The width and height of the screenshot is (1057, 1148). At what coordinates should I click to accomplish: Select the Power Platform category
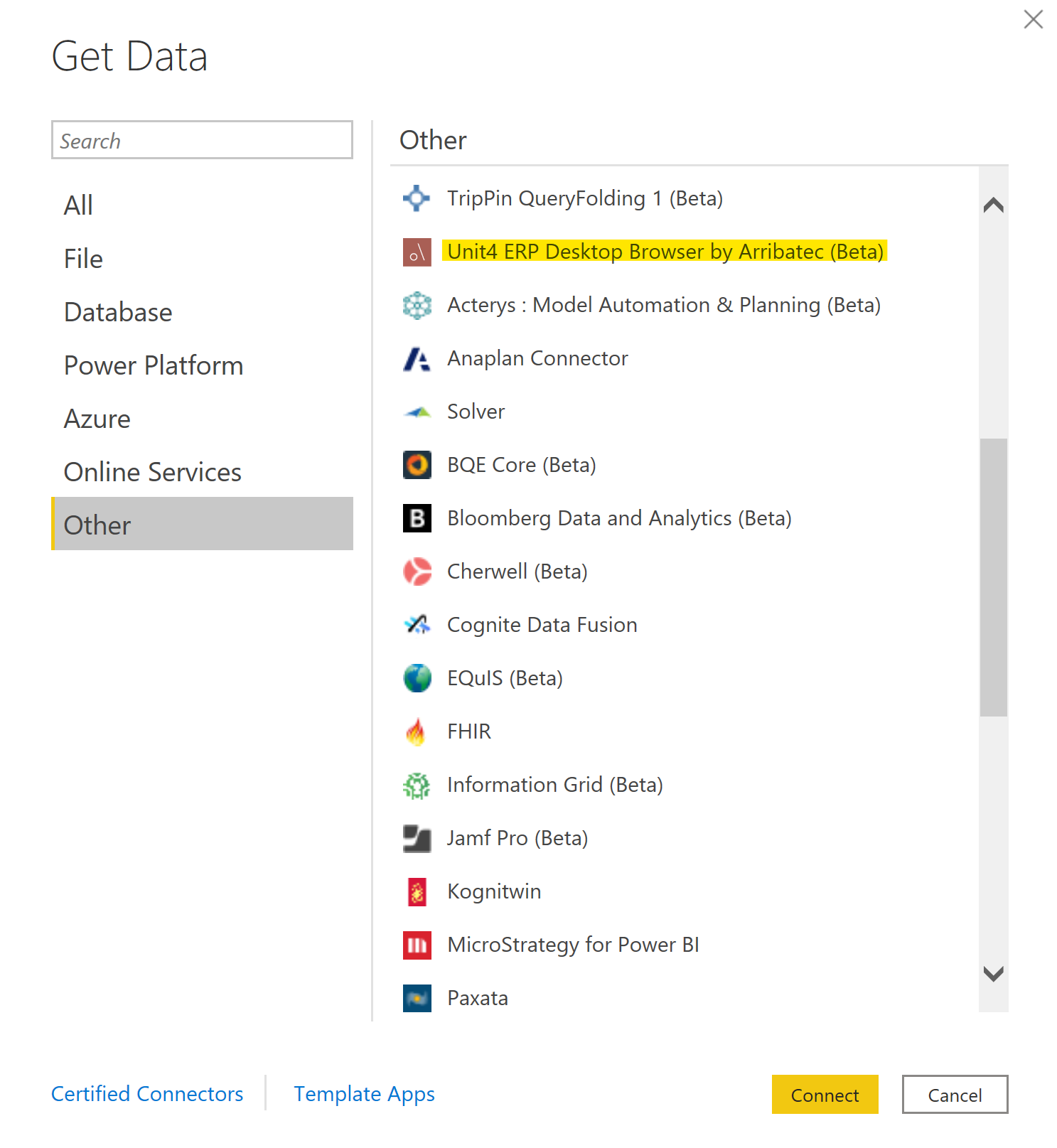pyautogui.click(x=202, y=365)
